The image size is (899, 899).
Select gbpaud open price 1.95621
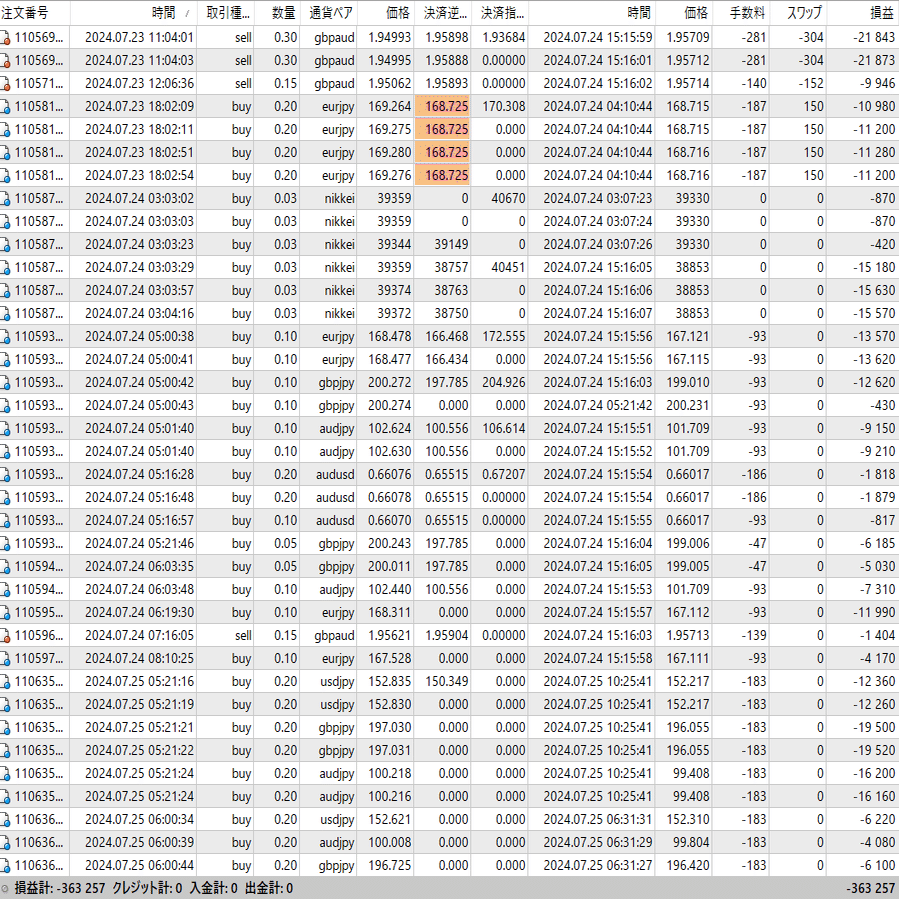(389, 636)
